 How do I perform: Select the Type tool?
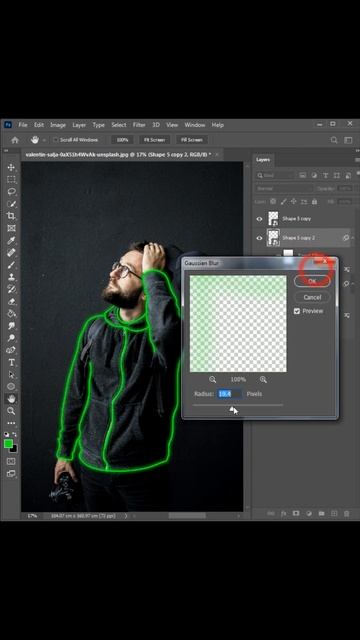coord(11,362)
